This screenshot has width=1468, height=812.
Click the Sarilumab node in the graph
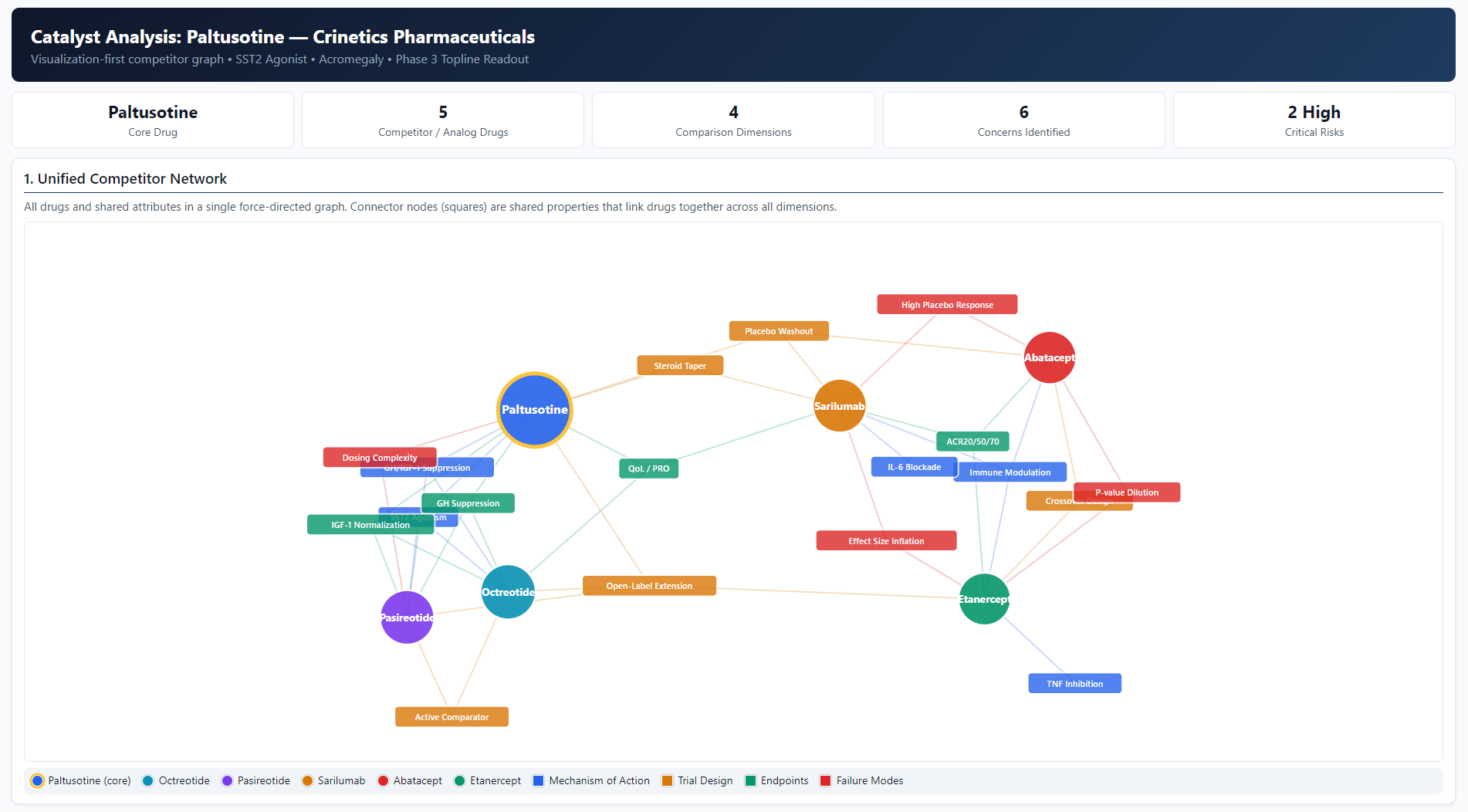click(839, 405)
